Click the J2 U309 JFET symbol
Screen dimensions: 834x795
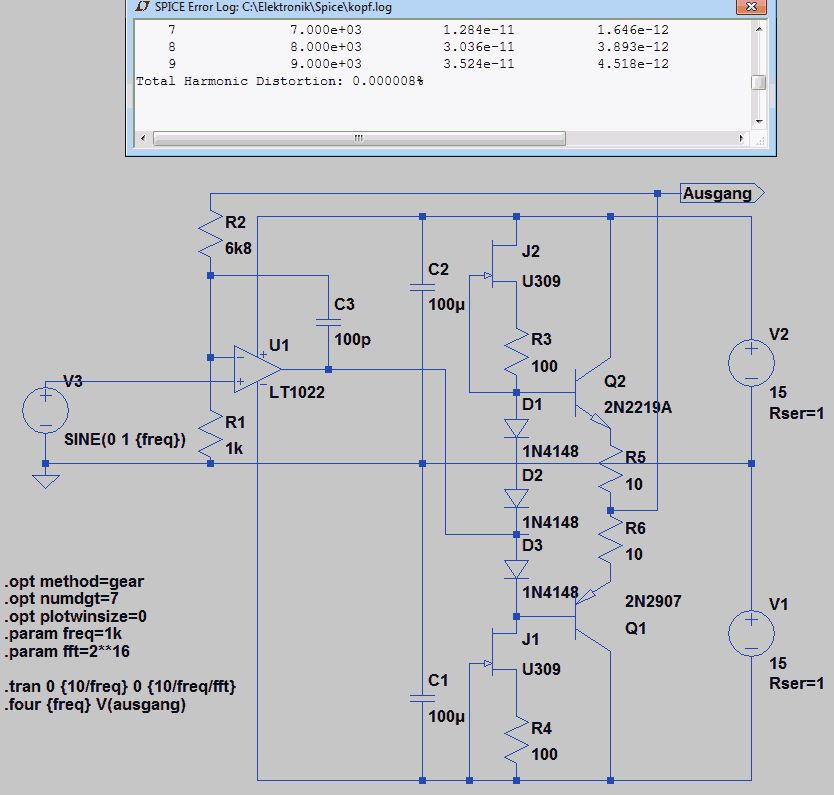coord(503,264)
